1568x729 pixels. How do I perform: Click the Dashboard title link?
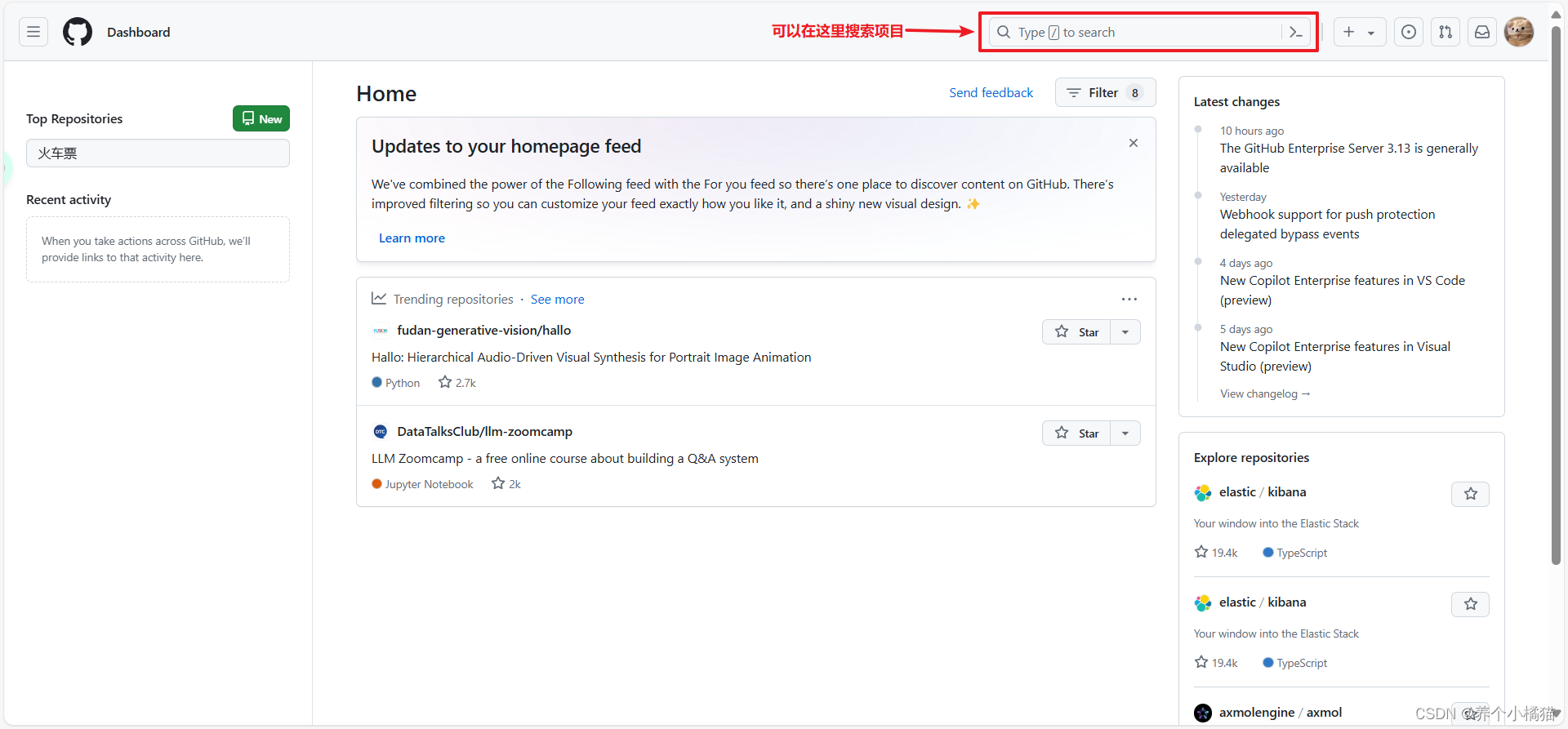[x=139, y=32]
